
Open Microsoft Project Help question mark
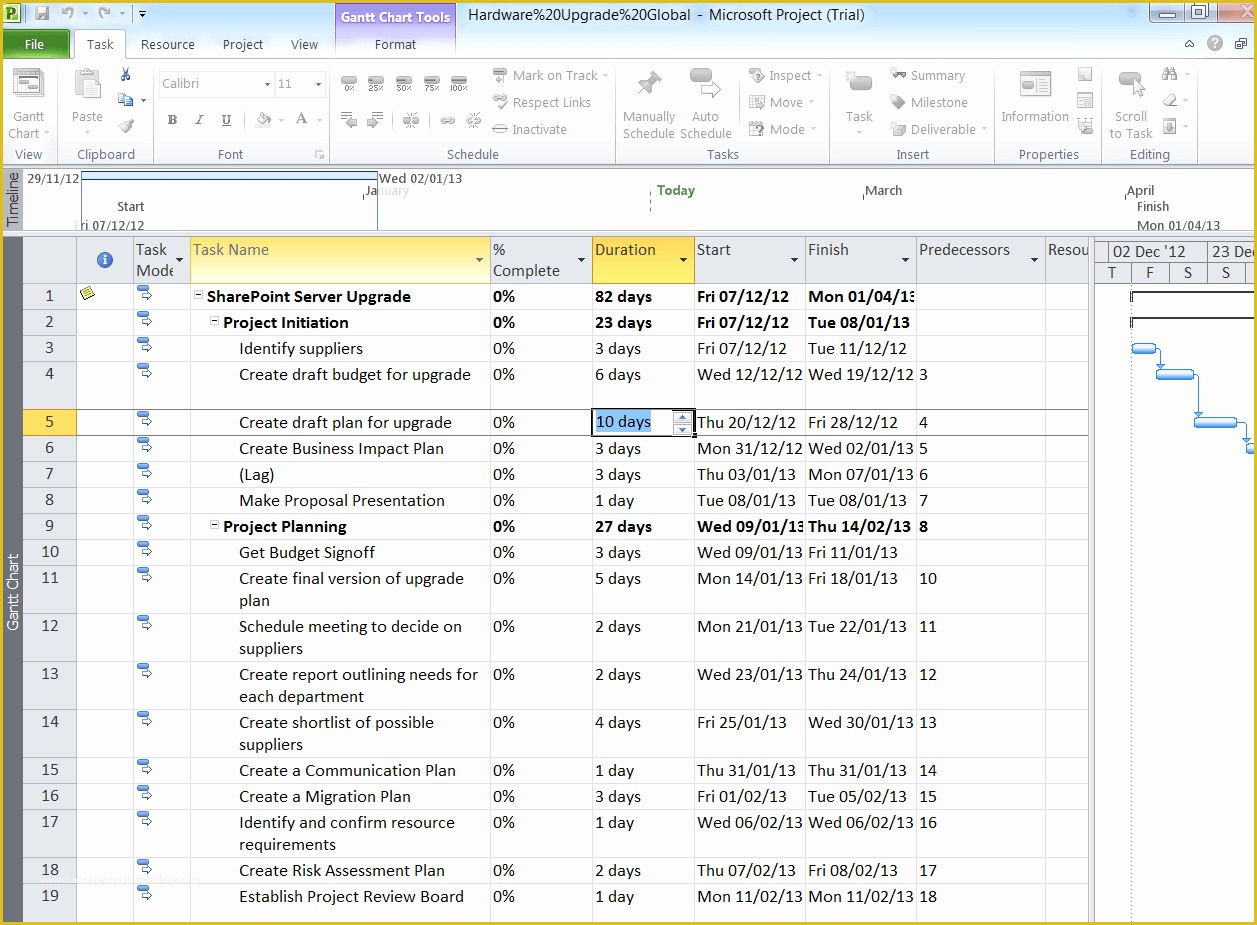click(1214, 43)
